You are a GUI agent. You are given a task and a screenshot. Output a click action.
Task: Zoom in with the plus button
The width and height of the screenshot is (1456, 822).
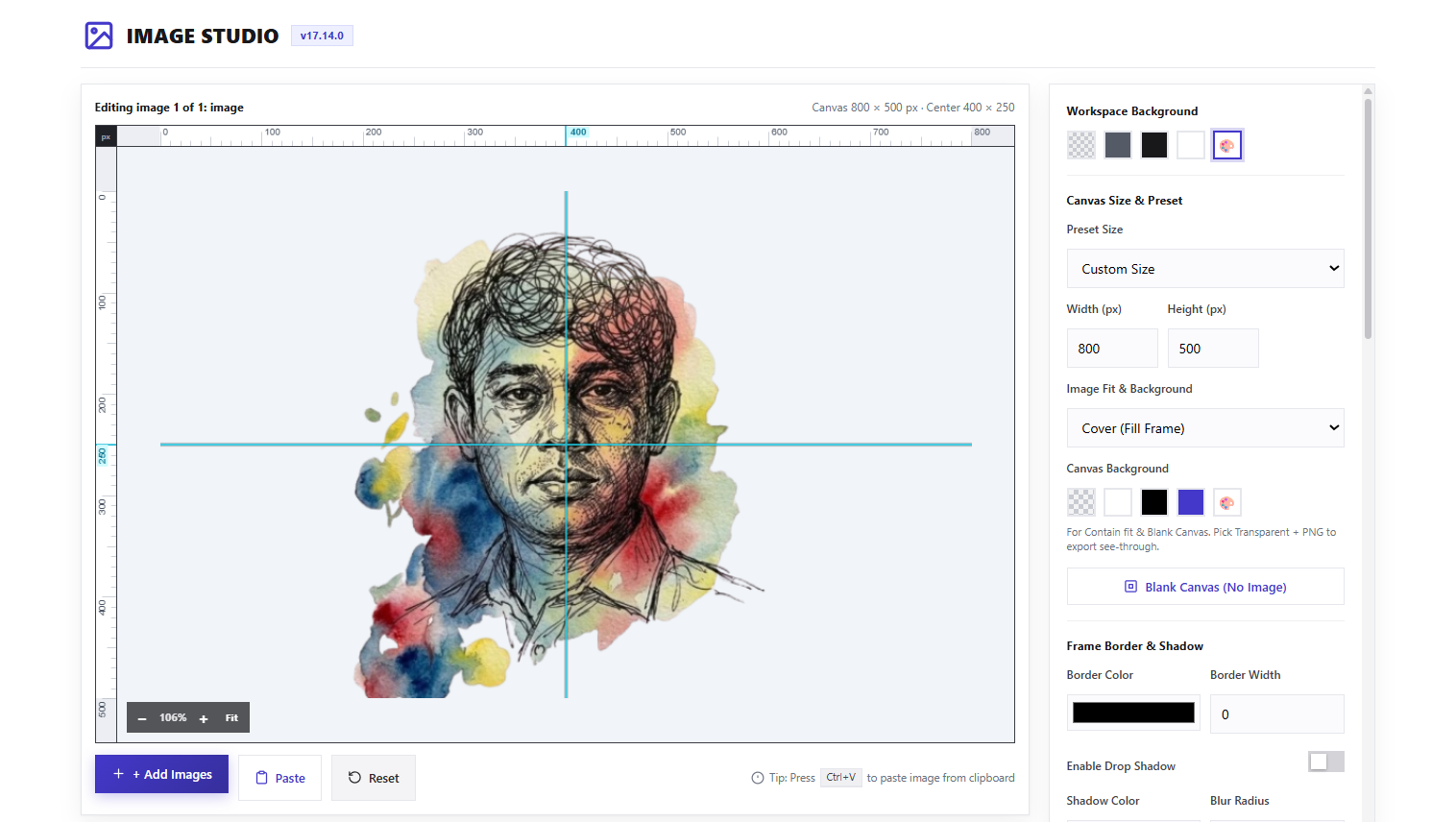coord(204,718)
